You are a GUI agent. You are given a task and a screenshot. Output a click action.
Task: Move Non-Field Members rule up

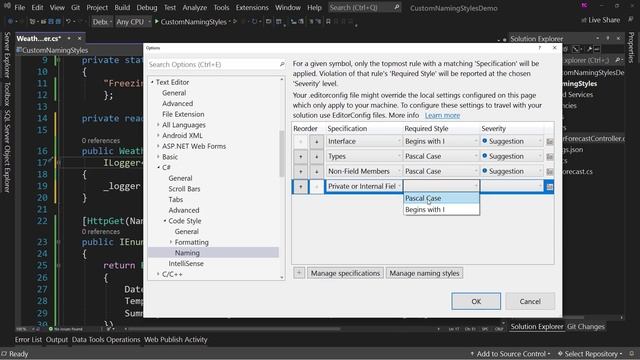click(301, 171)
